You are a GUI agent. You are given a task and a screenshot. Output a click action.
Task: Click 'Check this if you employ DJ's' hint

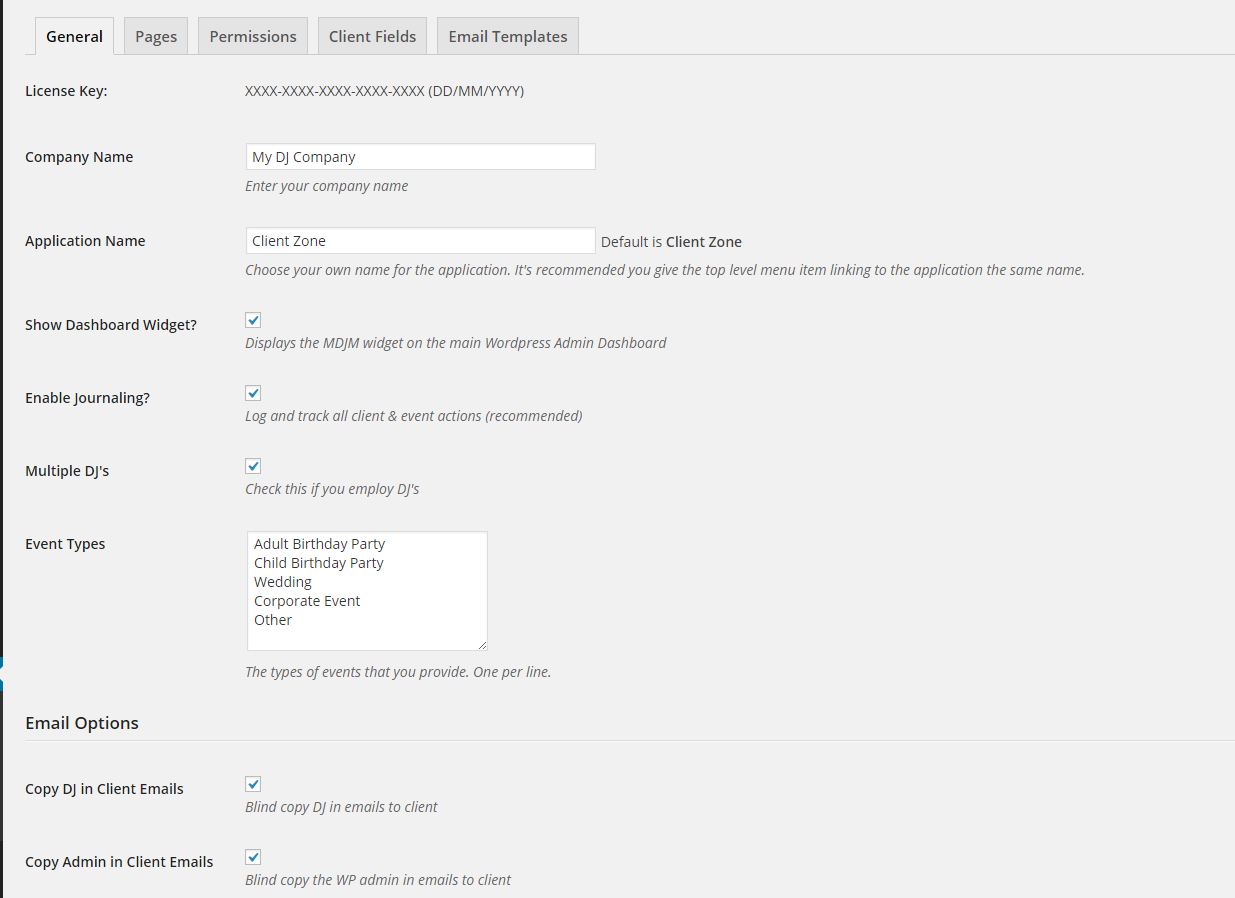[x=332, y=489]
